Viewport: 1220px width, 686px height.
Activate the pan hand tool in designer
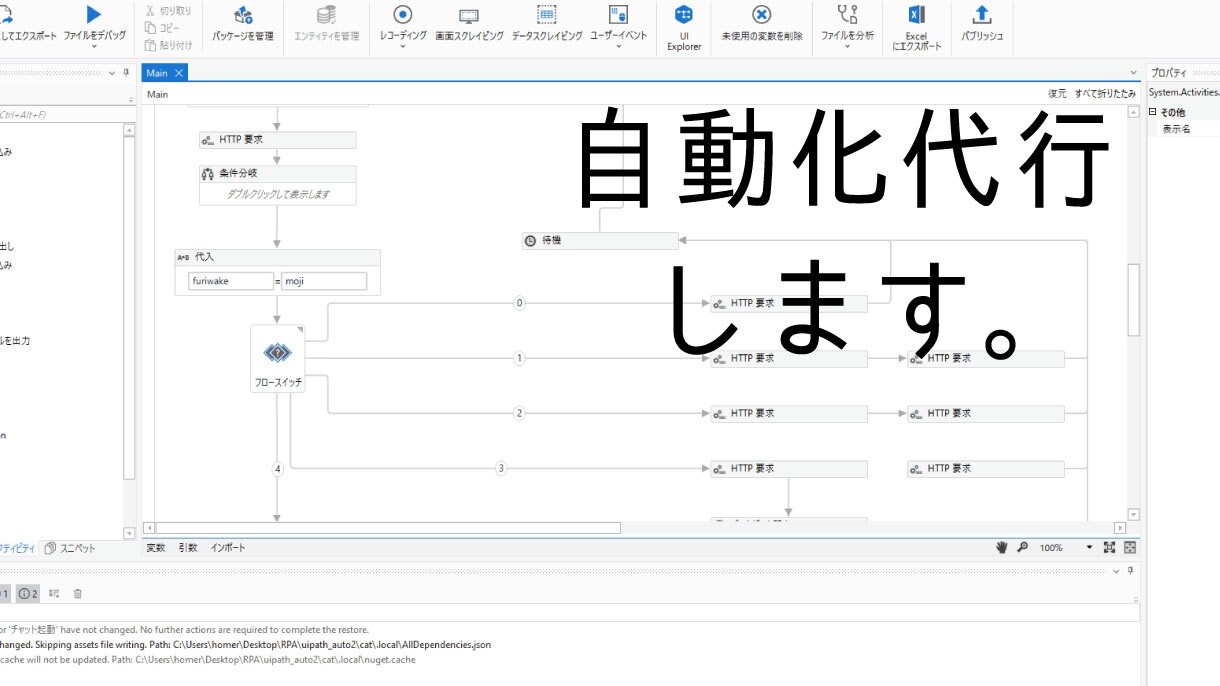click(x=1002, y=548)
